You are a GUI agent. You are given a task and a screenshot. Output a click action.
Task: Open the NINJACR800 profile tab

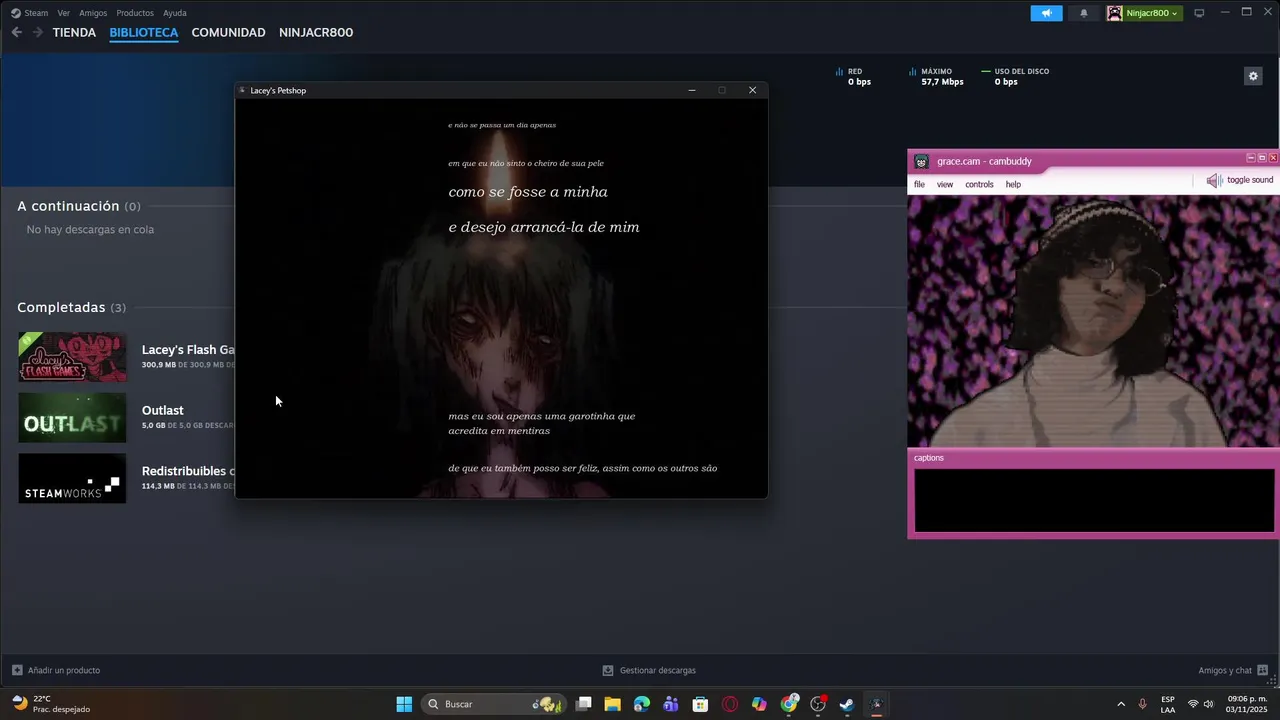point(316,32)
